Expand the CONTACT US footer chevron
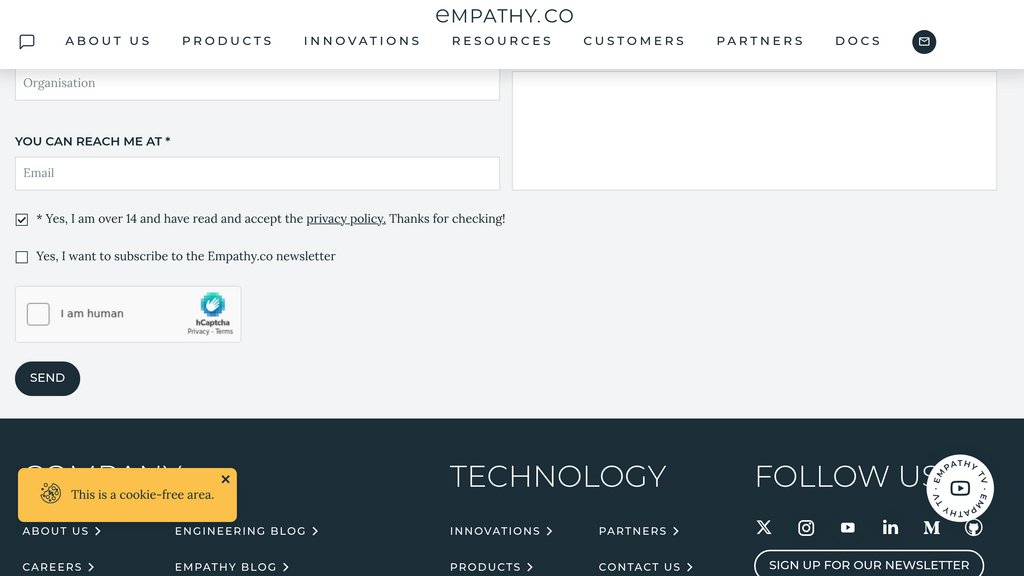The height and width of the screenshot is (576, 1024). [x=690, y=567]
